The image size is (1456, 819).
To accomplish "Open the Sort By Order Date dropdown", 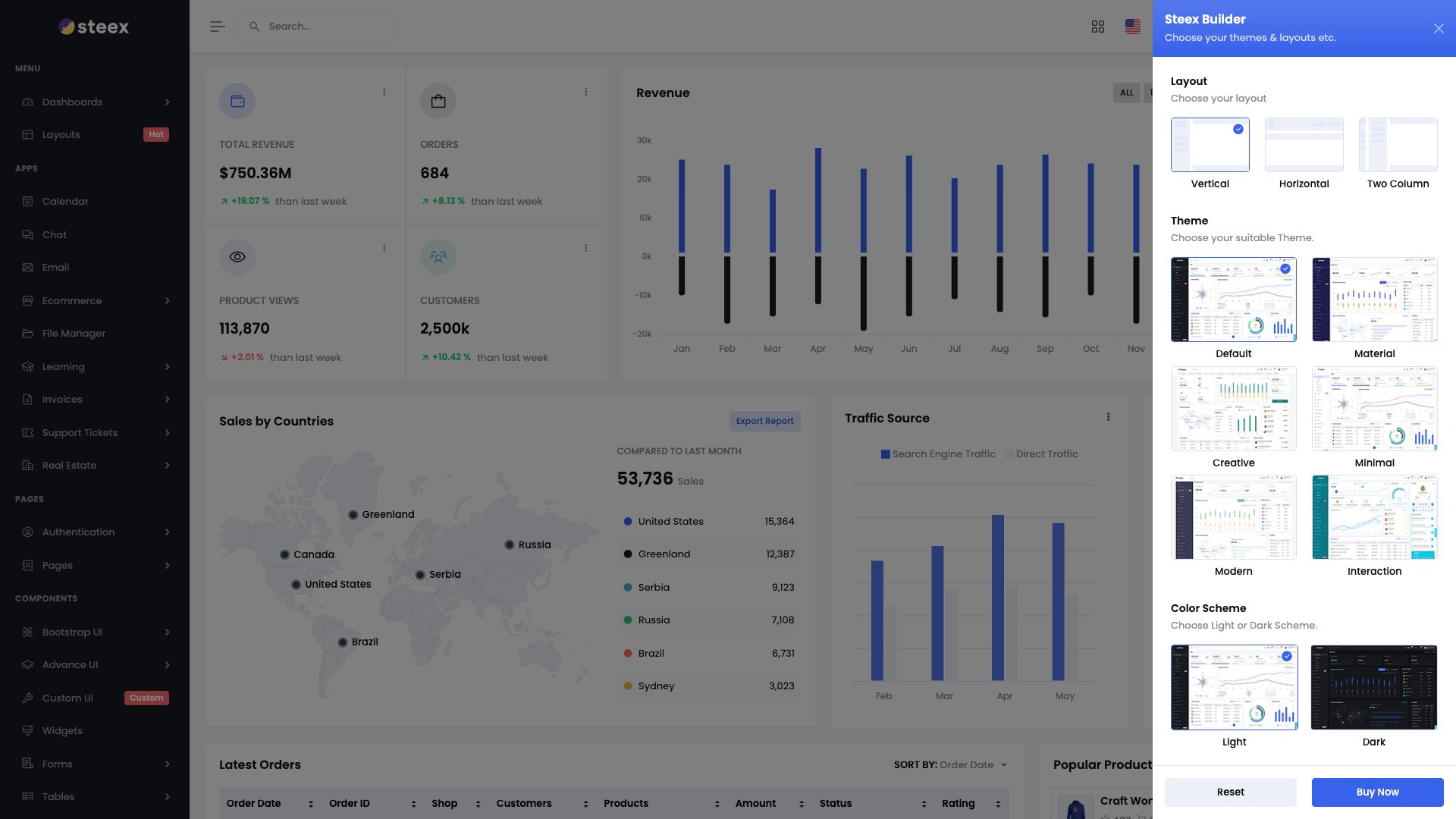I will pyautogui.click(x=971, y=764).
